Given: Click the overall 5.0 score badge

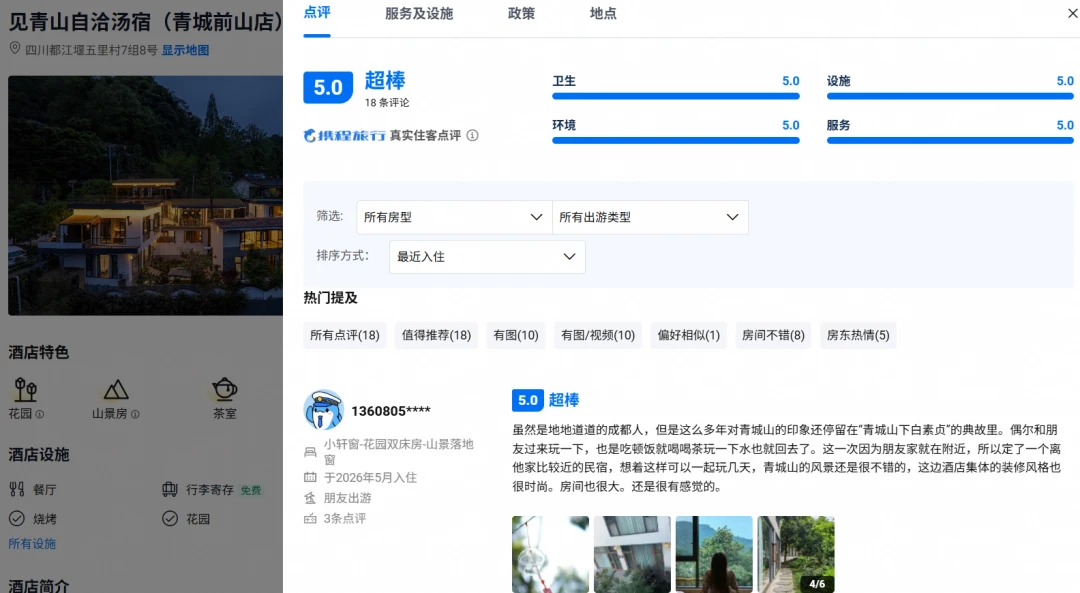Looking at the screenshot, I should pyautogui.click(x=328, y=87).
